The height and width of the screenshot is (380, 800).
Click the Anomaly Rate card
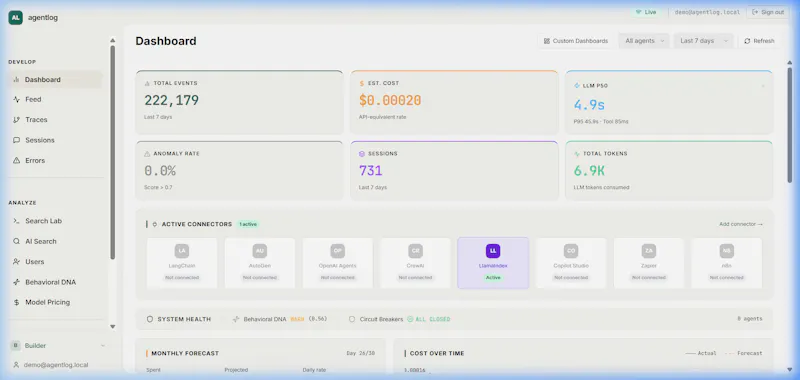coord(239,170)
